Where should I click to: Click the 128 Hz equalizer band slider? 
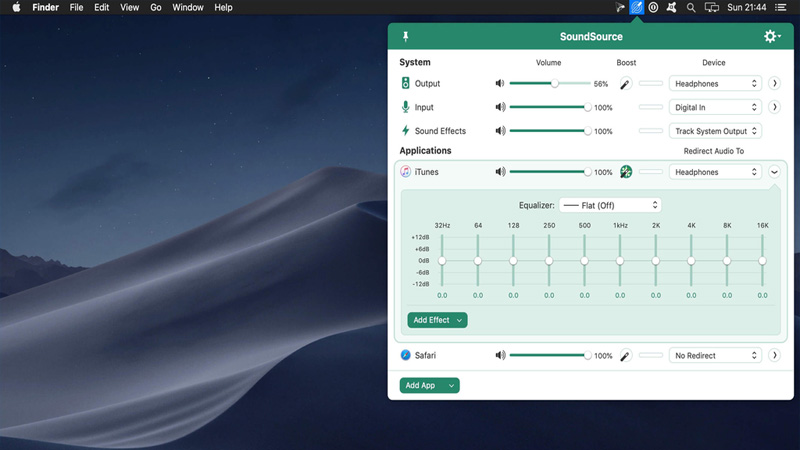click(x=513, y=261)
